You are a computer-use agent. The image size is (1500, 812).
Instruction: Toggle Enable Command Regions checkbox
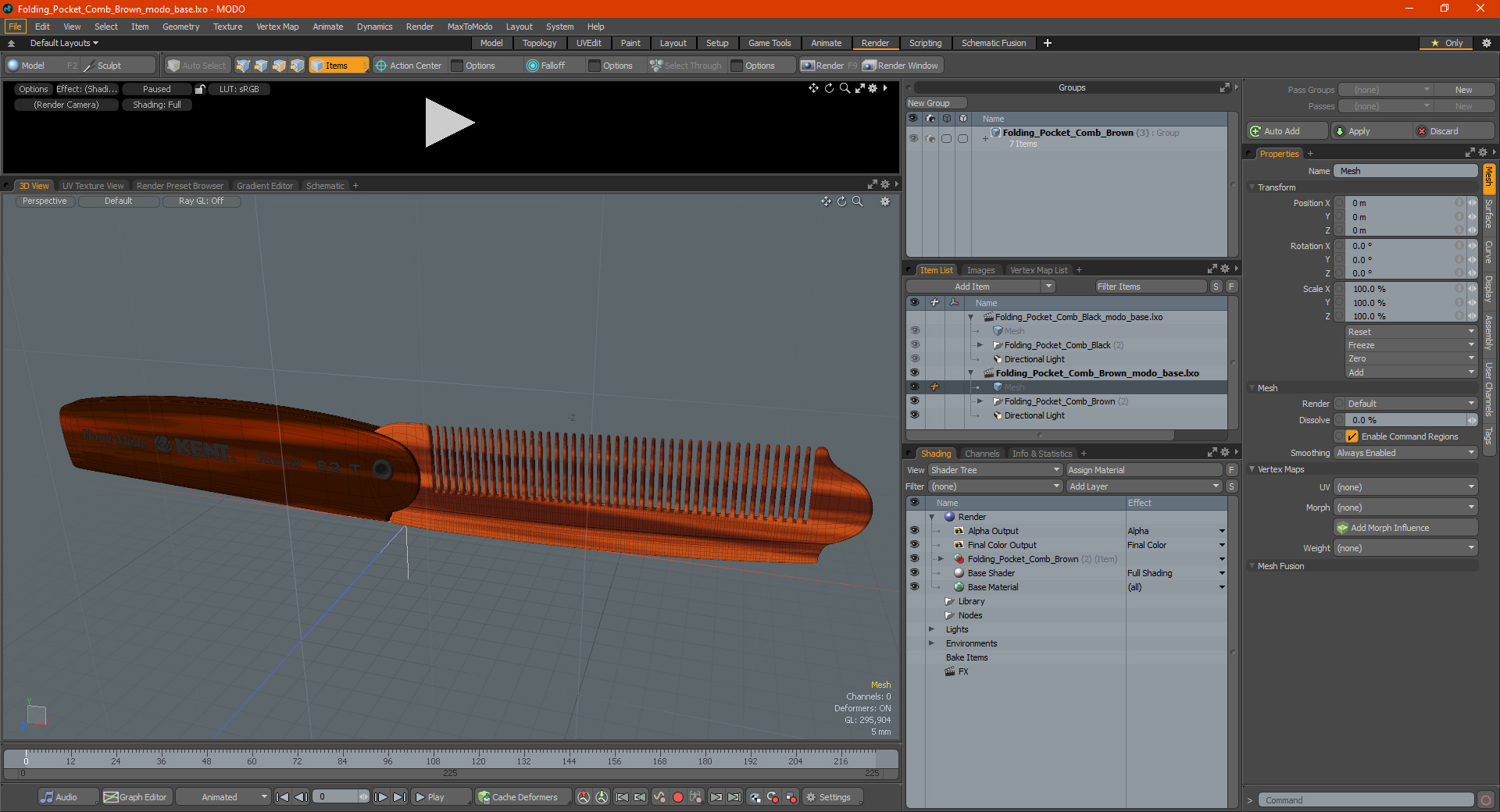1352,436
